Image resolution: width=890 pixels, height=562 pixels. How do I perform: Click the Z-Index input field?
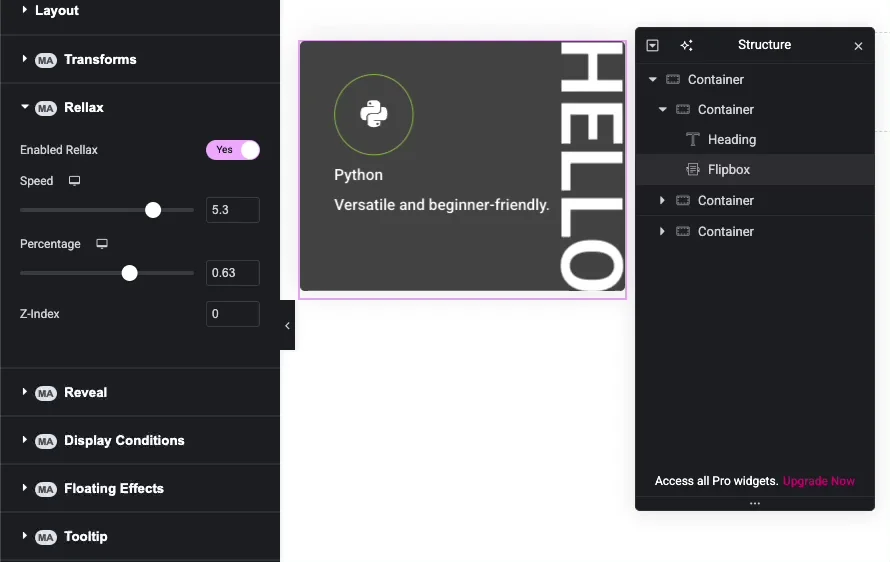(x=232, y=314)
